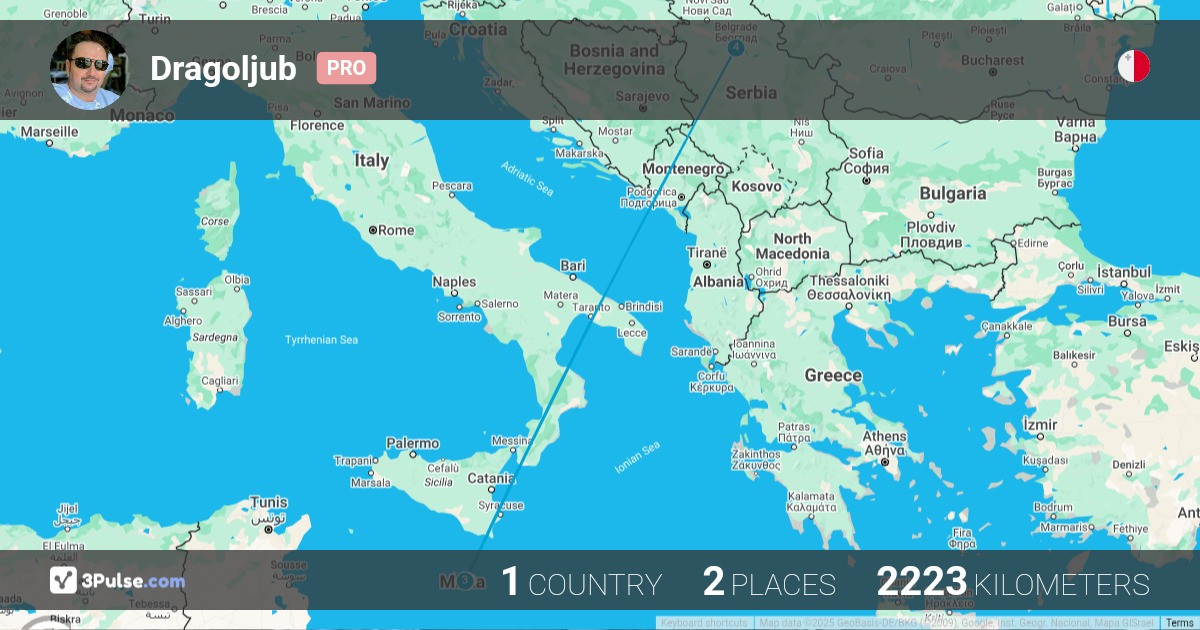
Task: Click the 2 PLACES statistic
Action: point(769,582)
